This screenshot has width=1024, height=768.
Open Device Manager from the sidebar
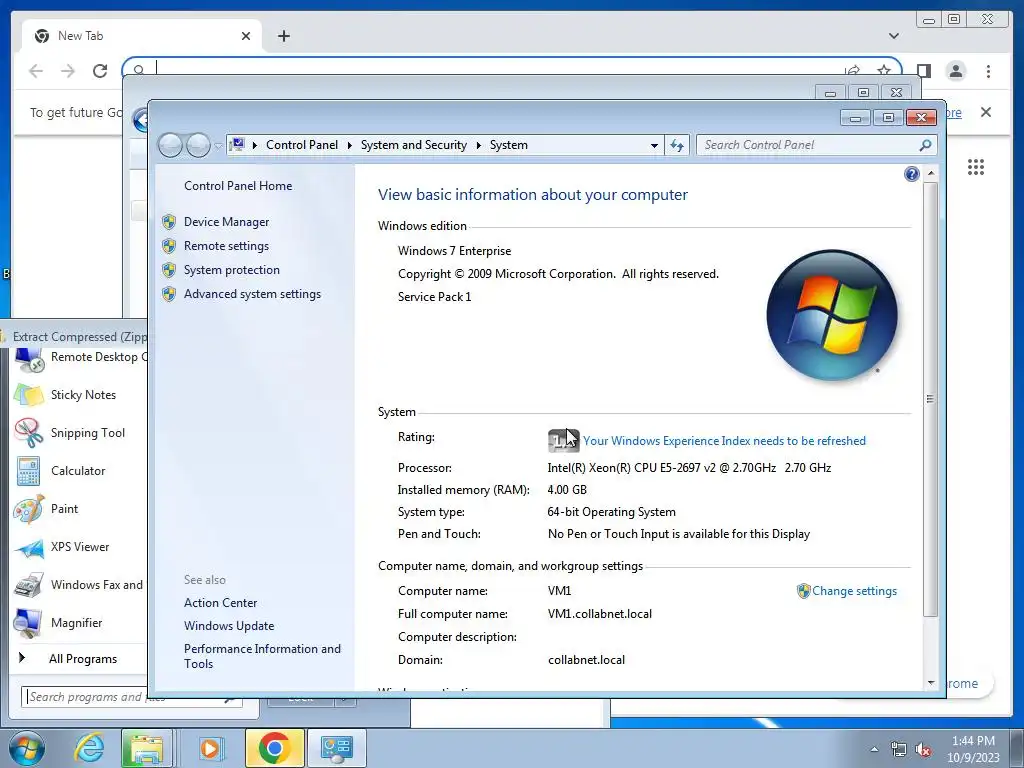pyautogui.click(x=226, y=222)
